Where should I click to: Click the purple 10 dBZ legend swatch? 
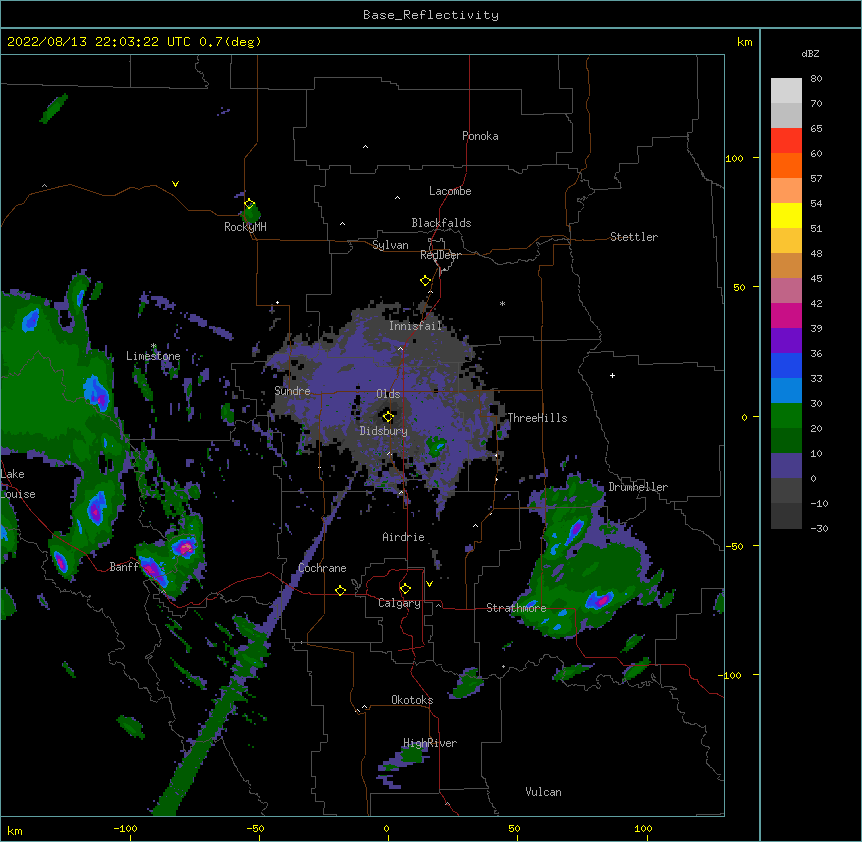(x=786, y=466)
